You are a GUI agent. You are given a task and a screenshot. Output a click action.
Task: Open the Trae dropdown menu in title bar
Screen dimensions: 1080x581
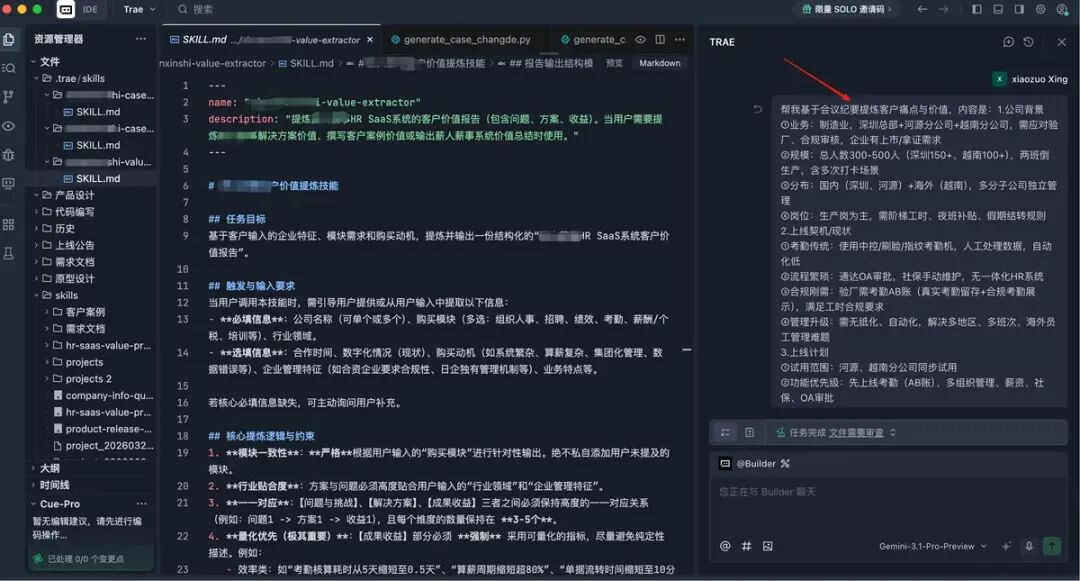pos(138,9)
